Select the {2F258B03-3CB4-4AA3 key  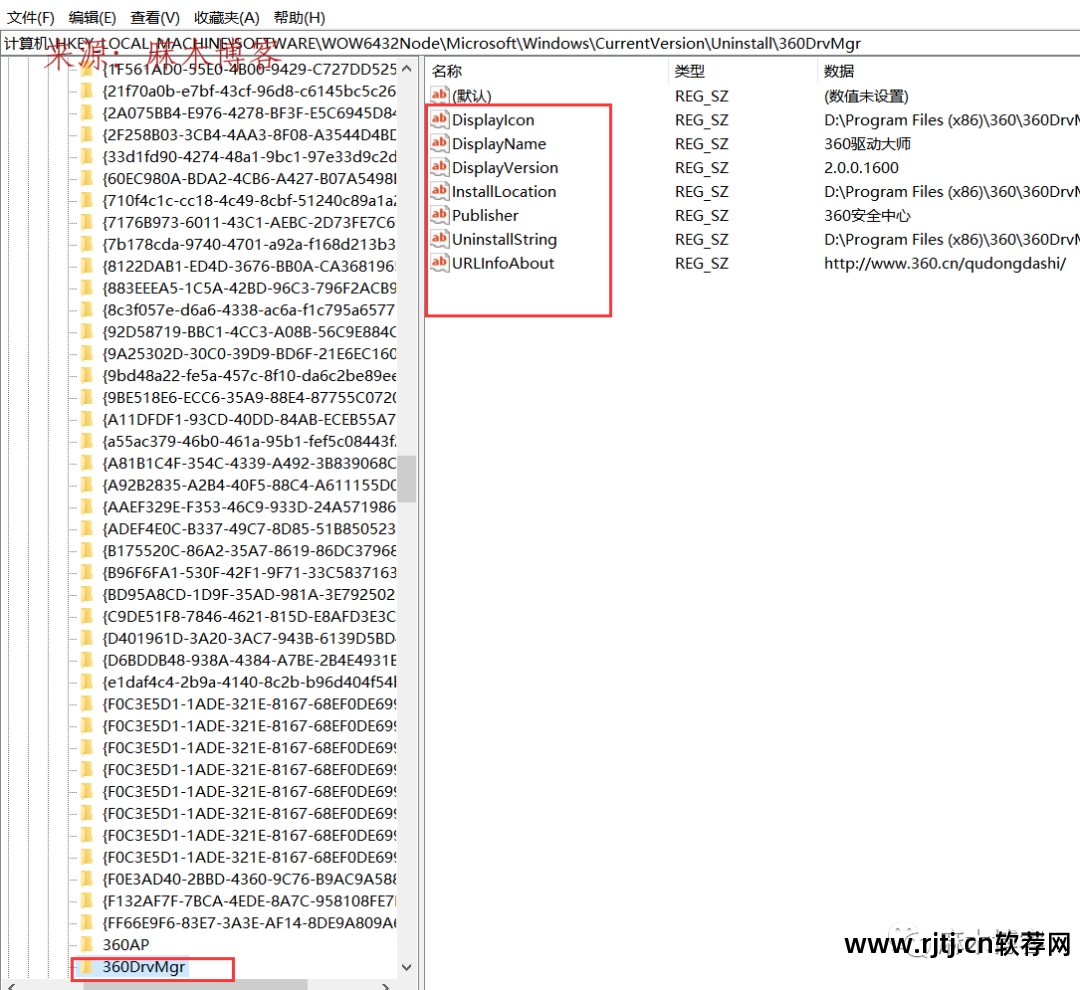[249, 135]
